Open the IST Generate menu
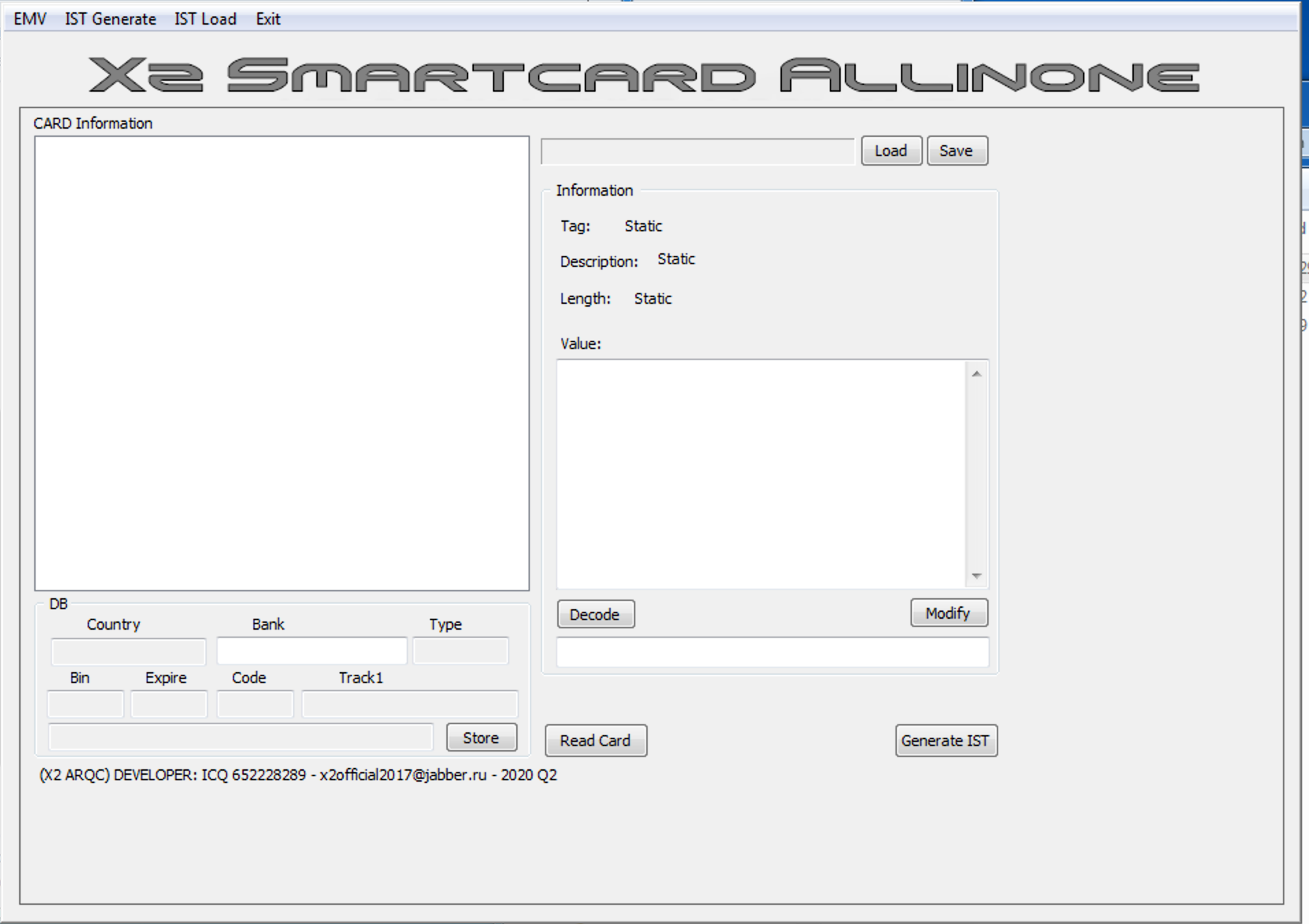The image size is (1309, 924). point(110,19)
